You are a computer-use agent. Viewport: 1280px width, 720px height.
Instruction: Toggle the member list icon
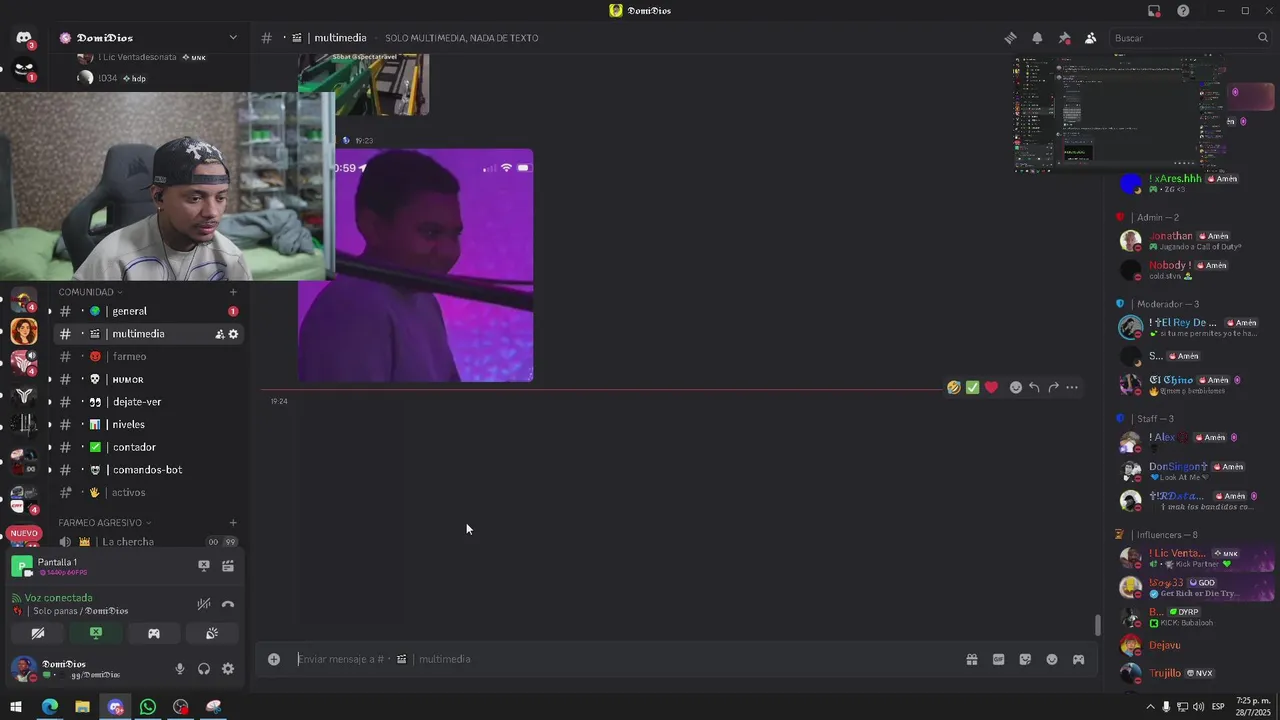pyautogui.click(x=1090, y=38)
